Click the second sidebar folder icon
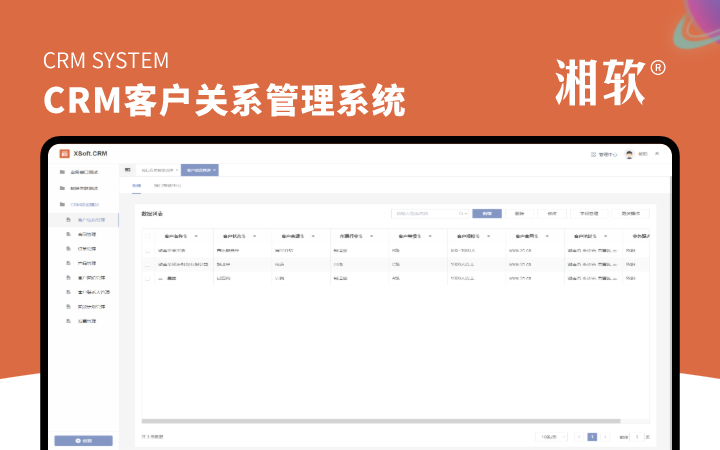 point(62,188)
